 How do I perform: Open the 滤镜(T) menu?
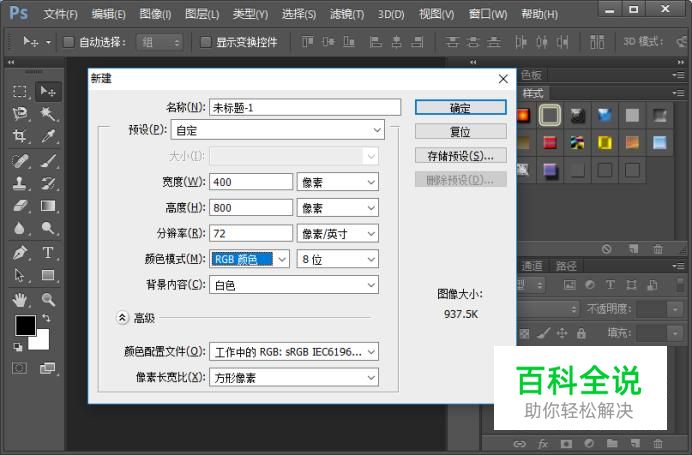347,14
